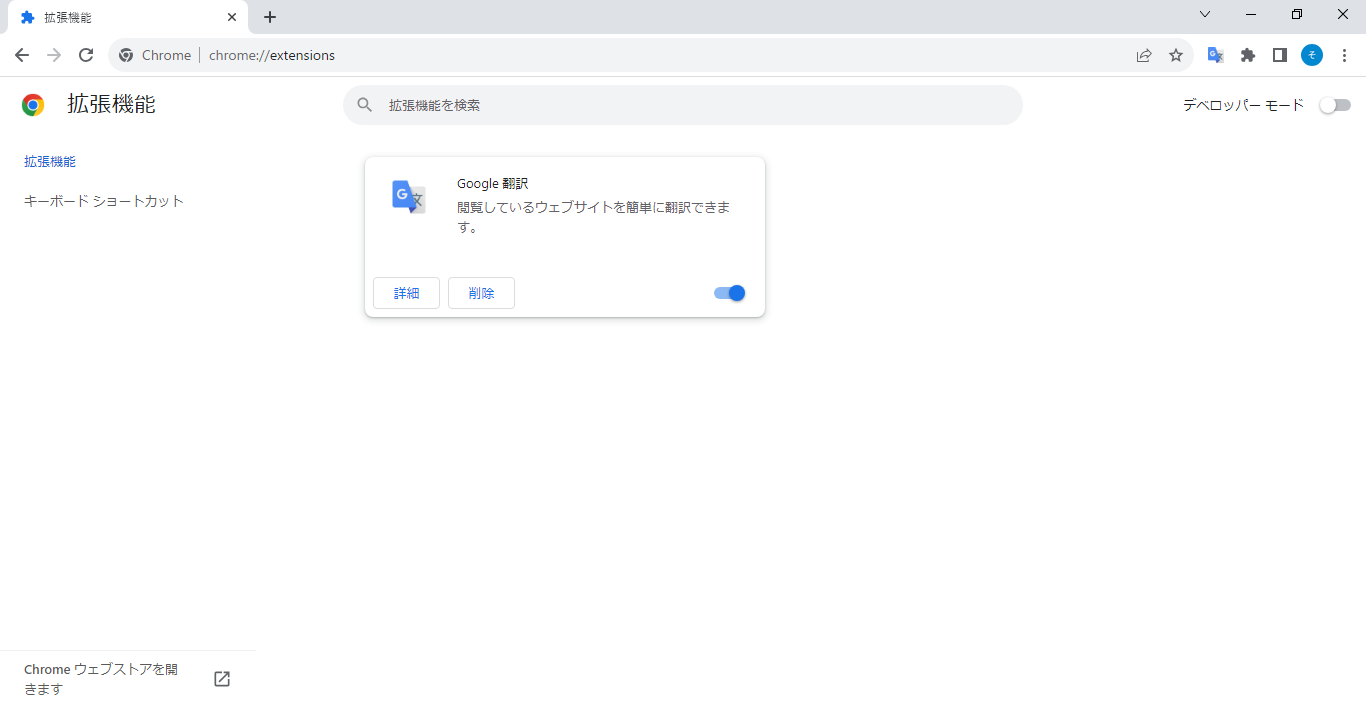Click the extension search field

[x=683, y=104]
